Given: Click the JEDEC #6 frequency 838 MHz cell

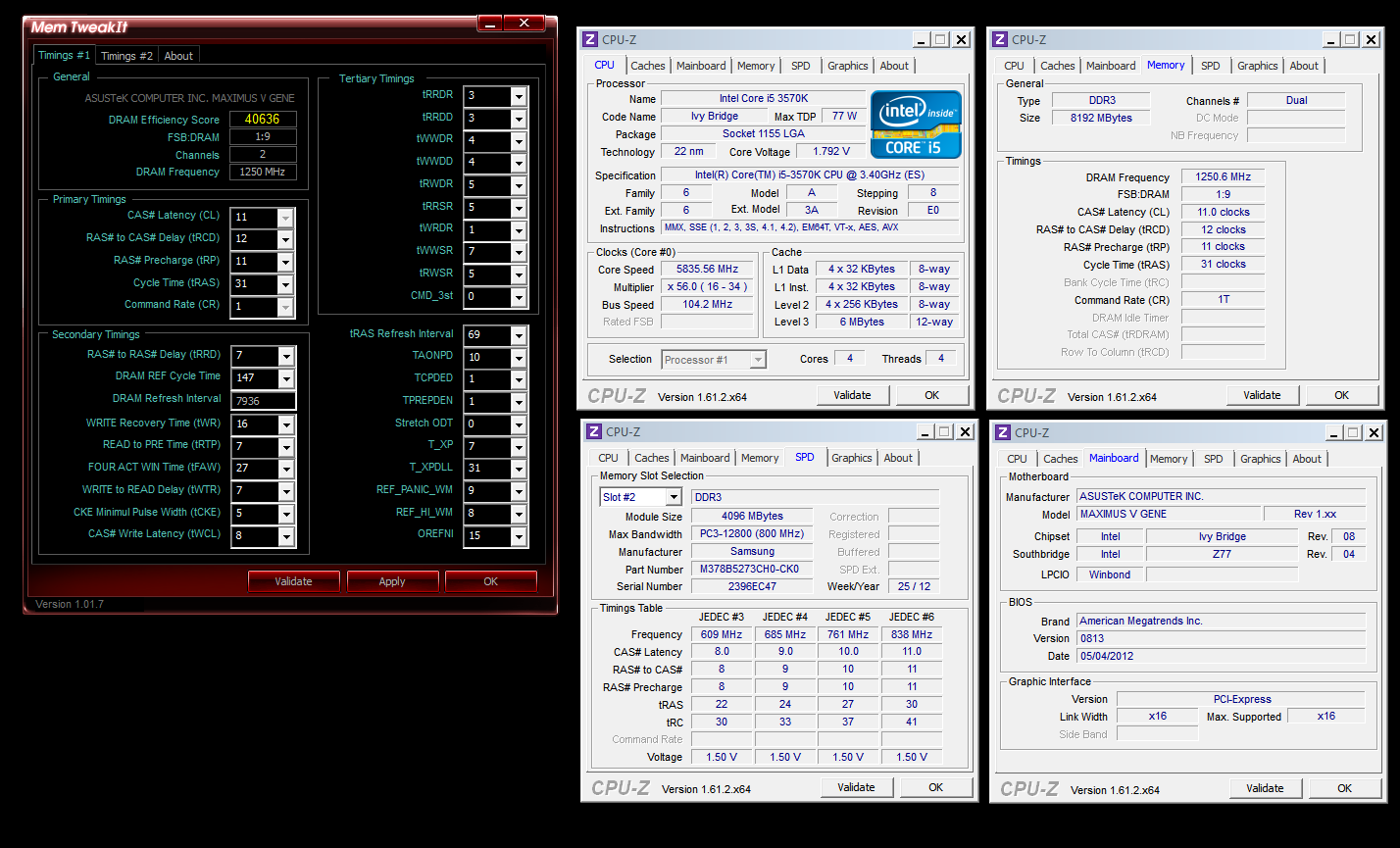Looking at the screenshot, I should (x=912, y=634).
